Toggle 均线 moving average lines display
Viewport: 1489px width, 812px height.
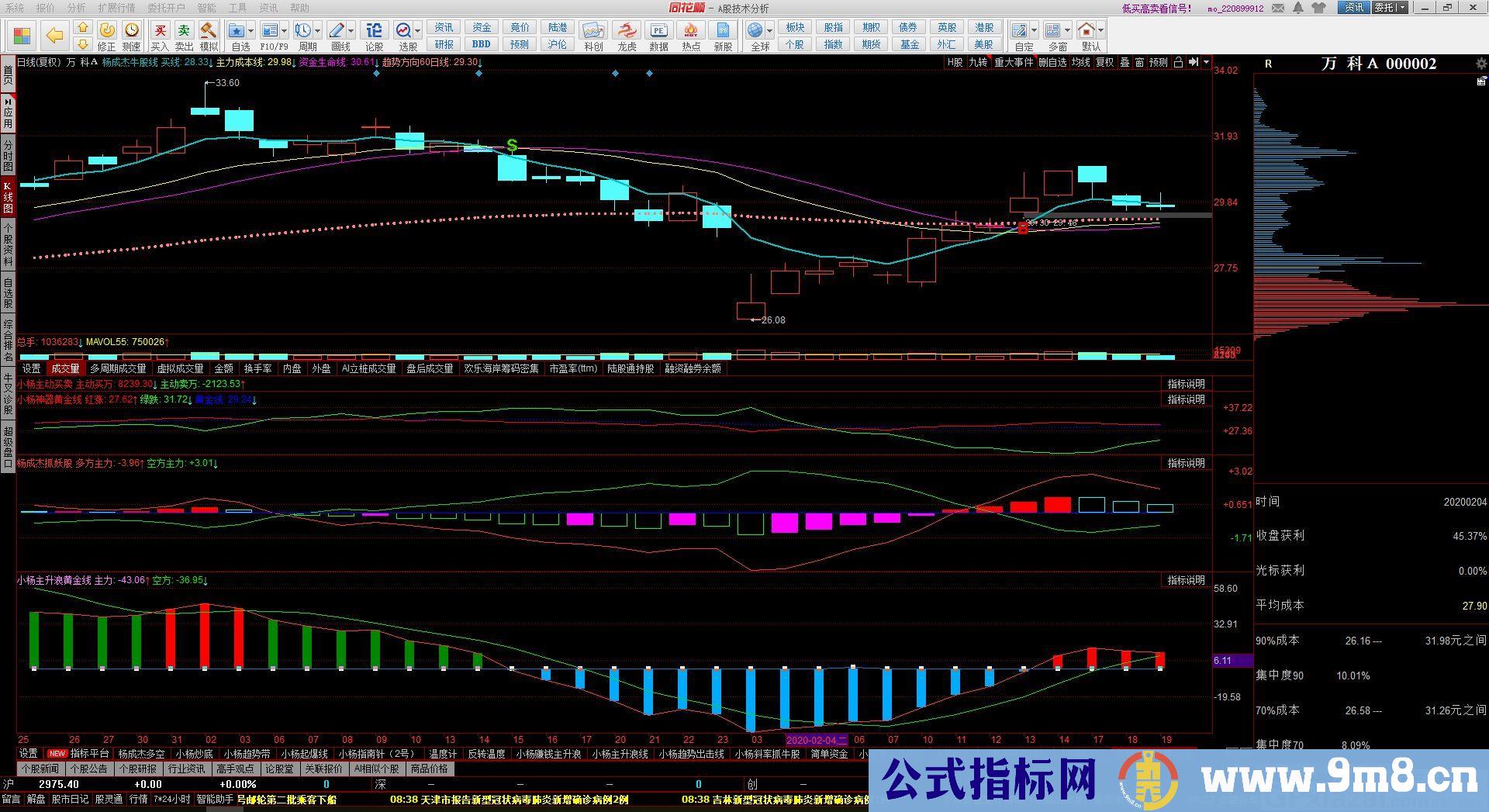1081,62
